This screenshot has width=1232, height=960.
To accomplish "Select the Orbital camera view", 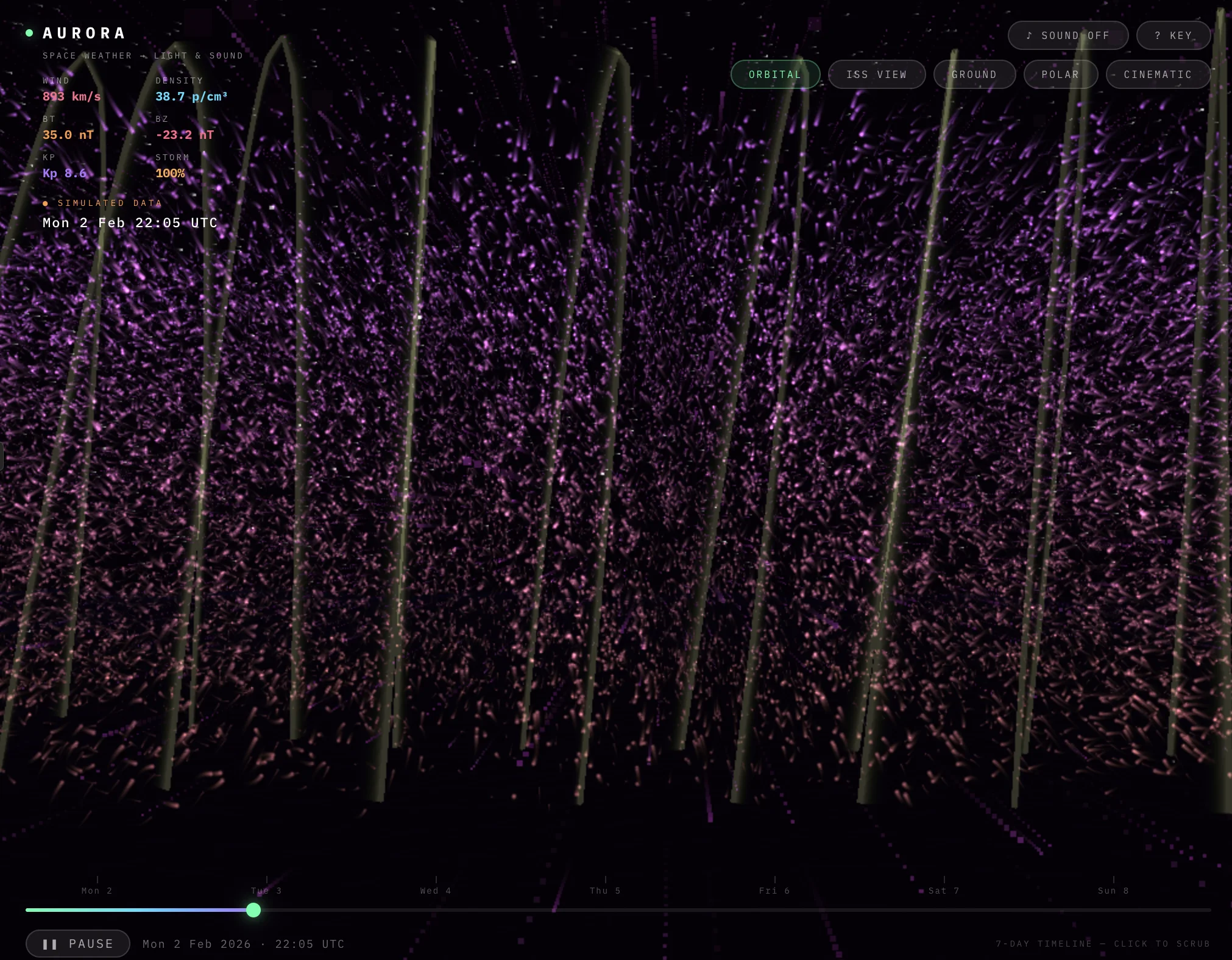I will 775,74.
